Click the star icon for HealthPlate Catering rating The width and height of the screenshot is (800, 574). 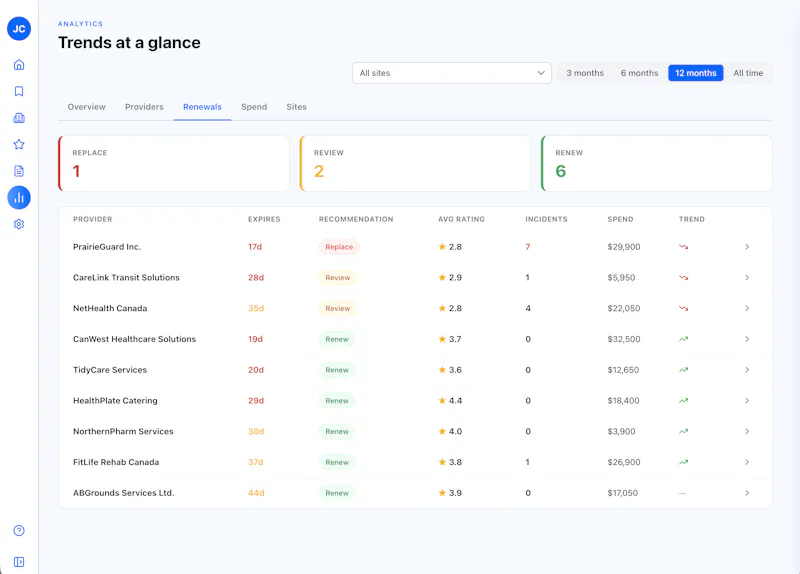coord(442,401)
